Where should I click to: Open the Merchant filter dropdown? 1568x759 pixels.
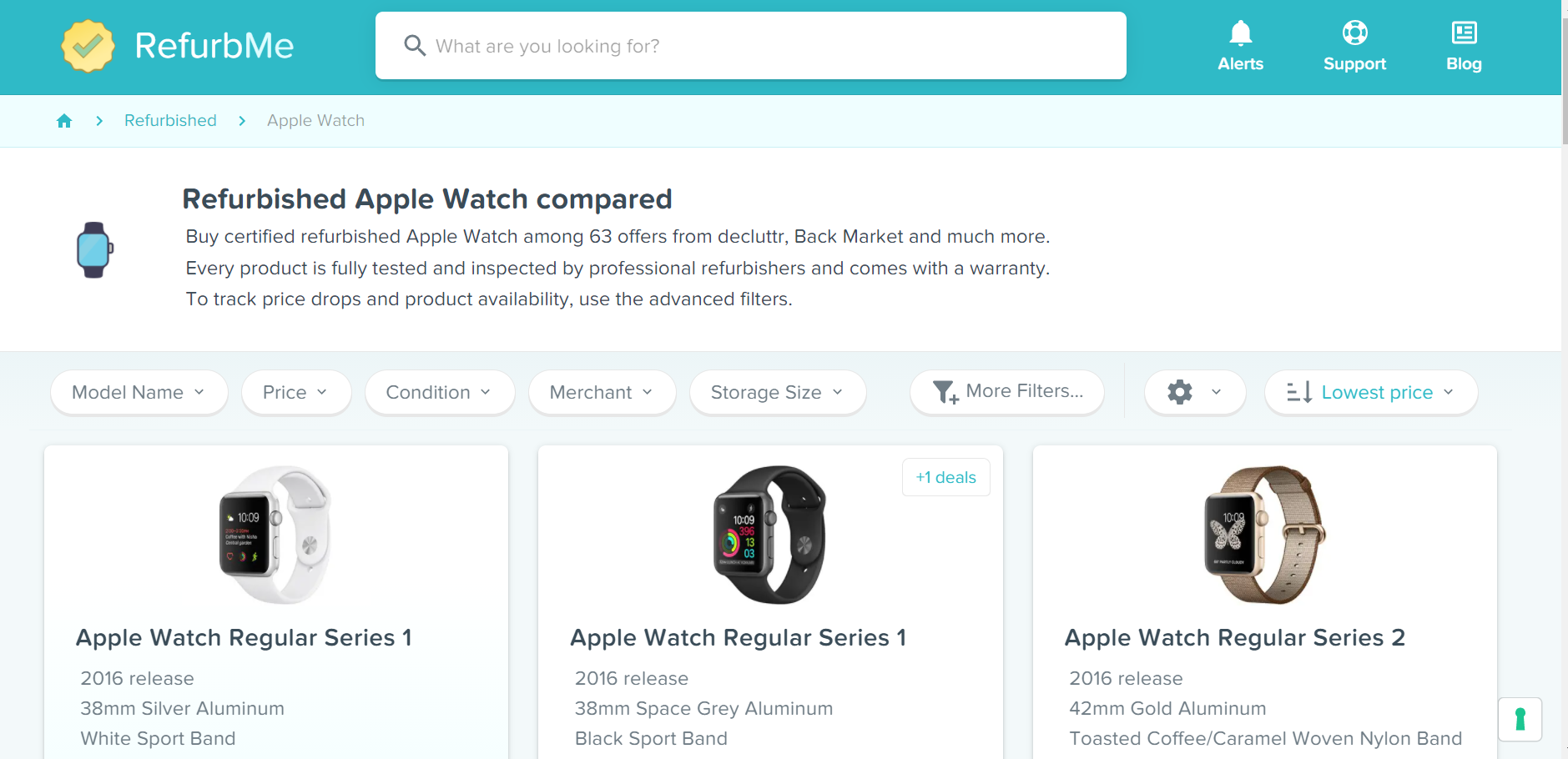[x=602, y=392]
